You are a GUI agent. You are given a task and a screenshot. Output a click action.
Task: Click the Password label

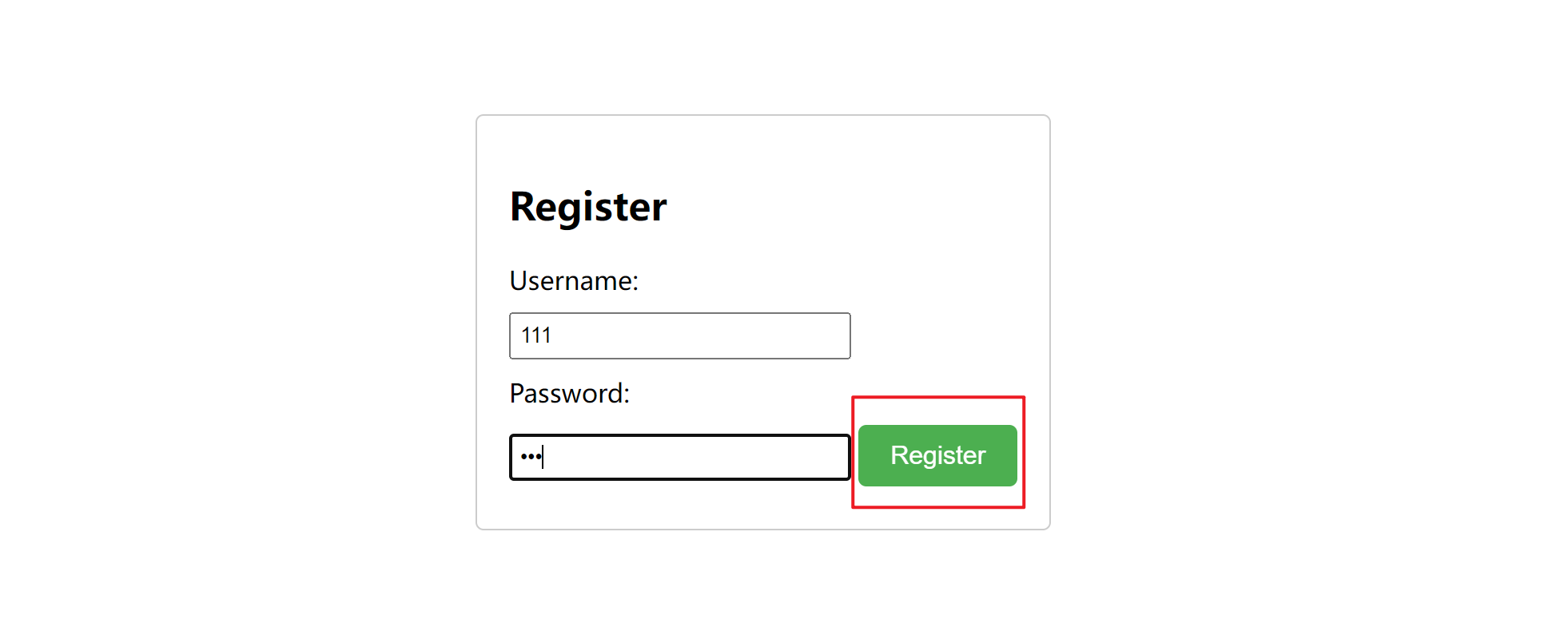[x=570, y=393]
